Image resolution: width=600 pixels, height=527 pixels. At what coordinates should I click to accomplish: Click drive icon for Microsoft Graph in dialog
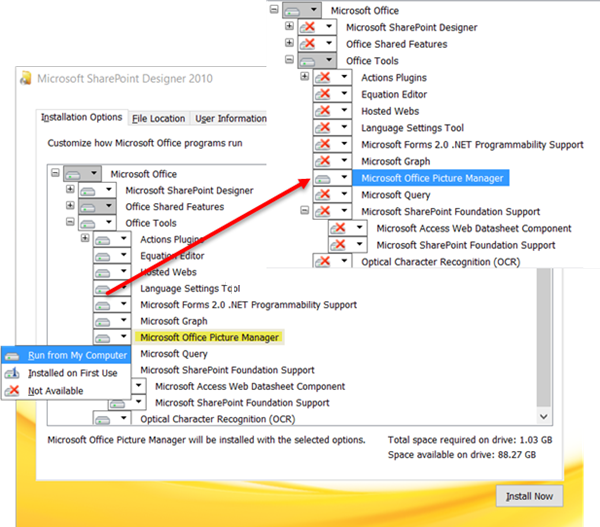point(103,322)
